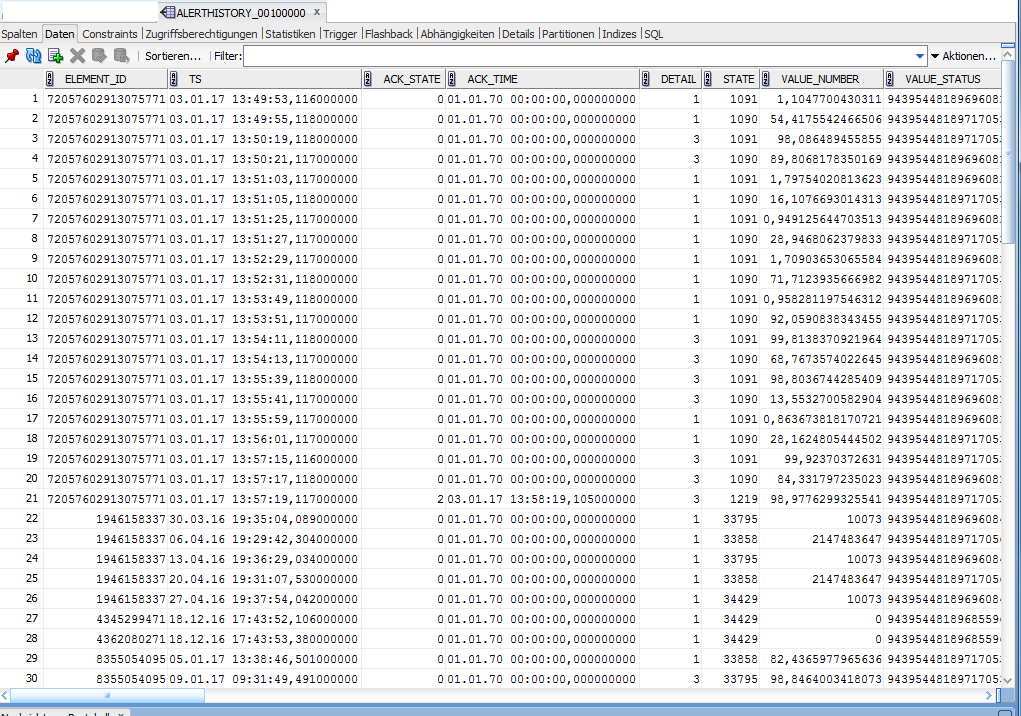Click the ELEMENT_ID column sort icon
This screenshot has width=1021, height=716.
coord(50,79)
